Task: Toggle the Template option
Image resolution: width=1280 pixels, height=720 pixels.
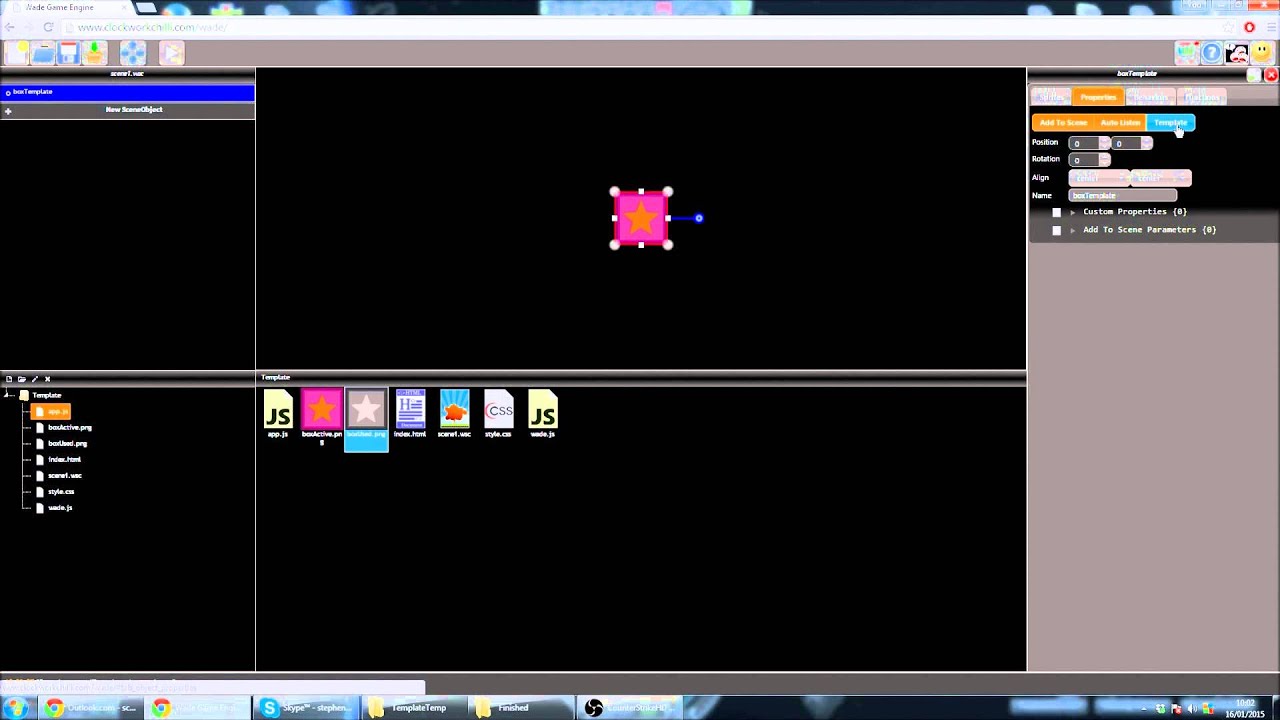Action: point(1170,123)
